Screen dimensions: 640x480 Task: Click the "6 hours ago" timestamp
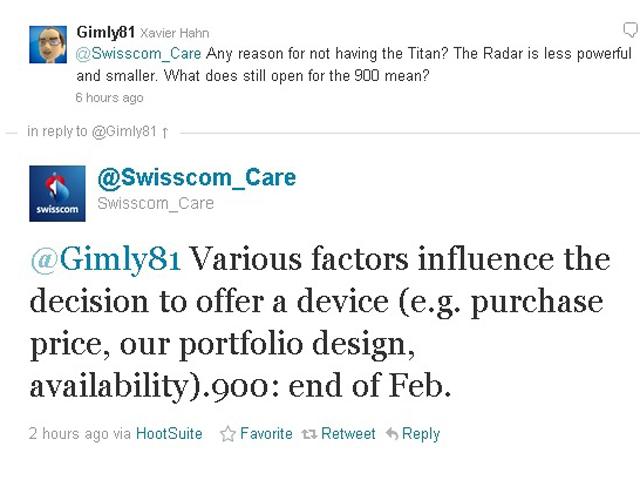(109, 98)
